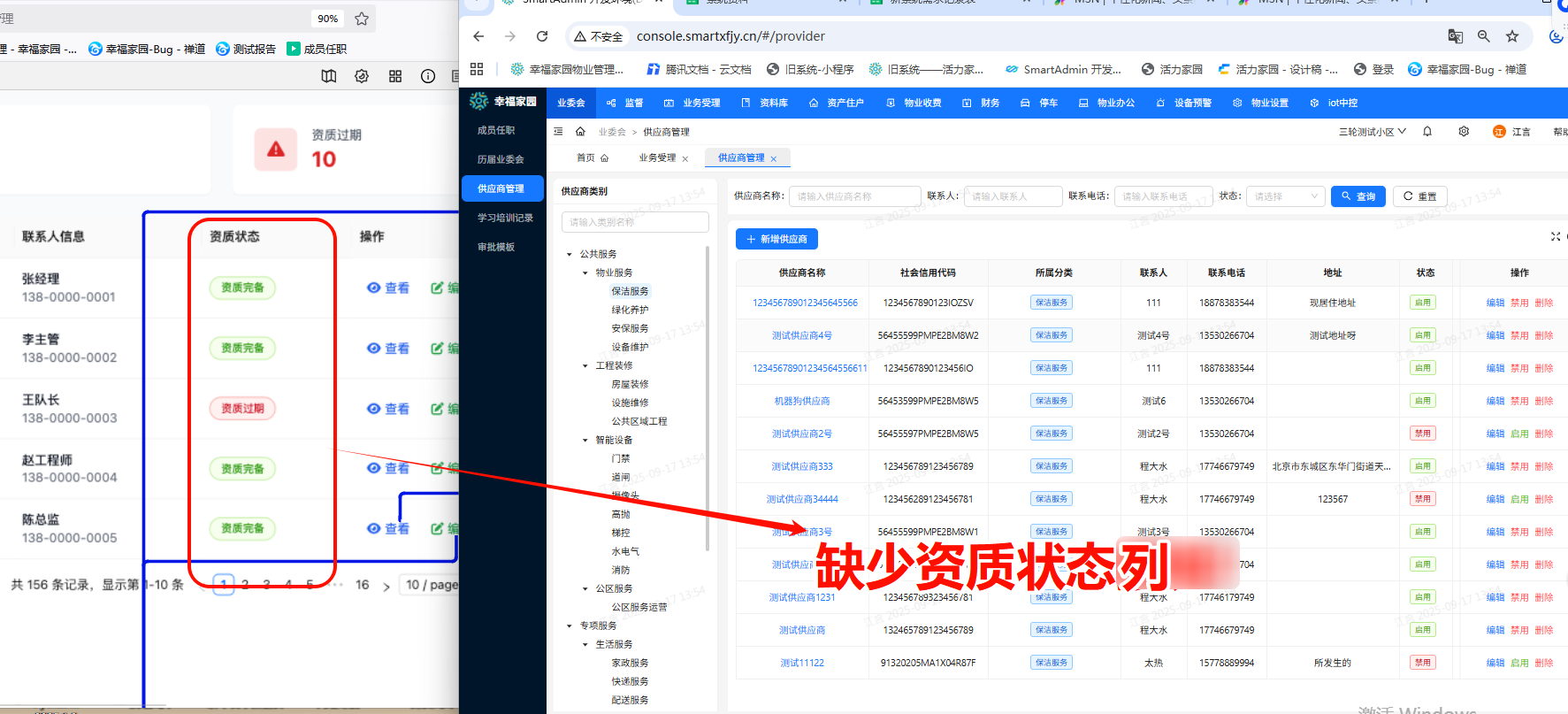
Task: Focus the 联系电话 search input
Action: coord(1163,196)
